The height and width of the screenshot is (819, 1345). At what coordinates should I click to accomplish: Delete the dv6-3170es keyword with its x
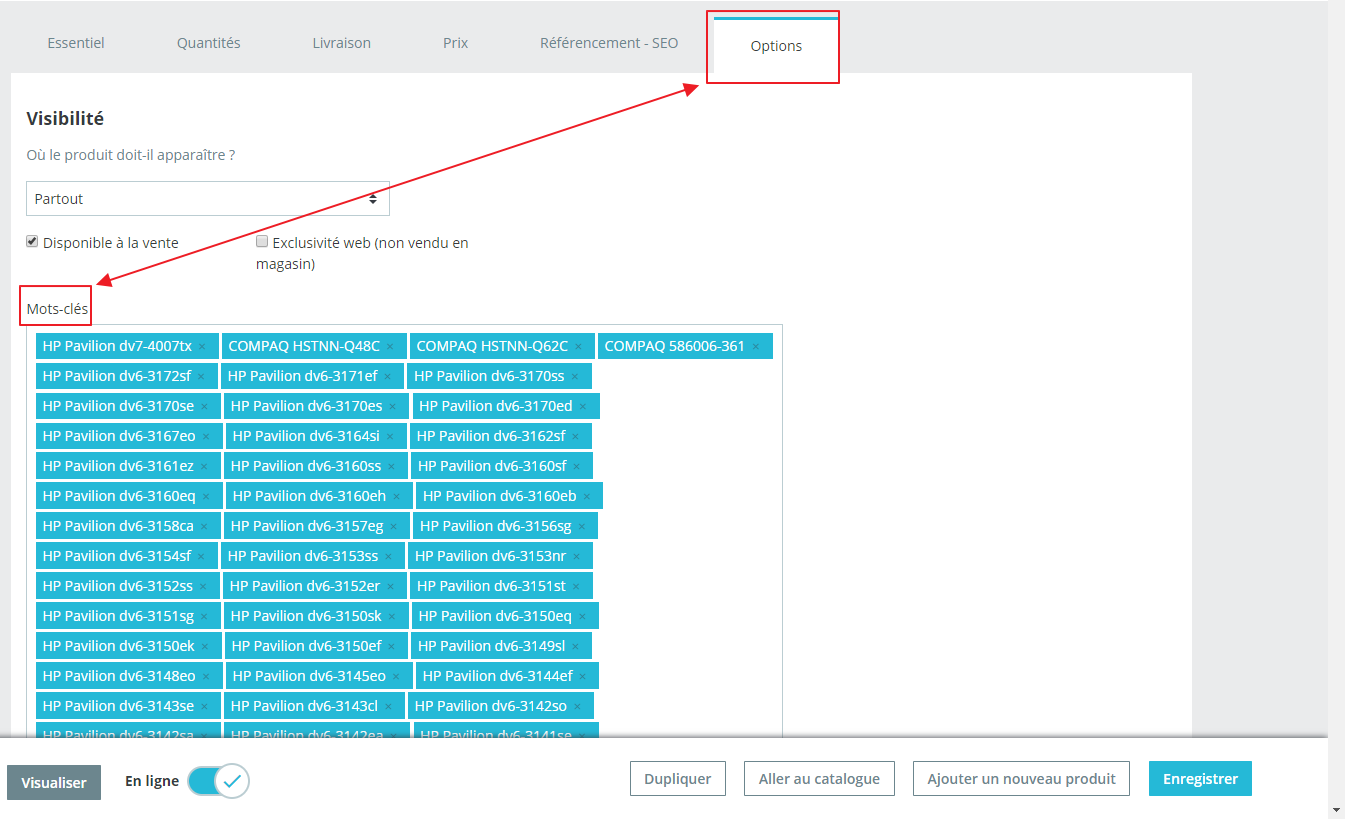pyautogui.click(x=393, y=407)
